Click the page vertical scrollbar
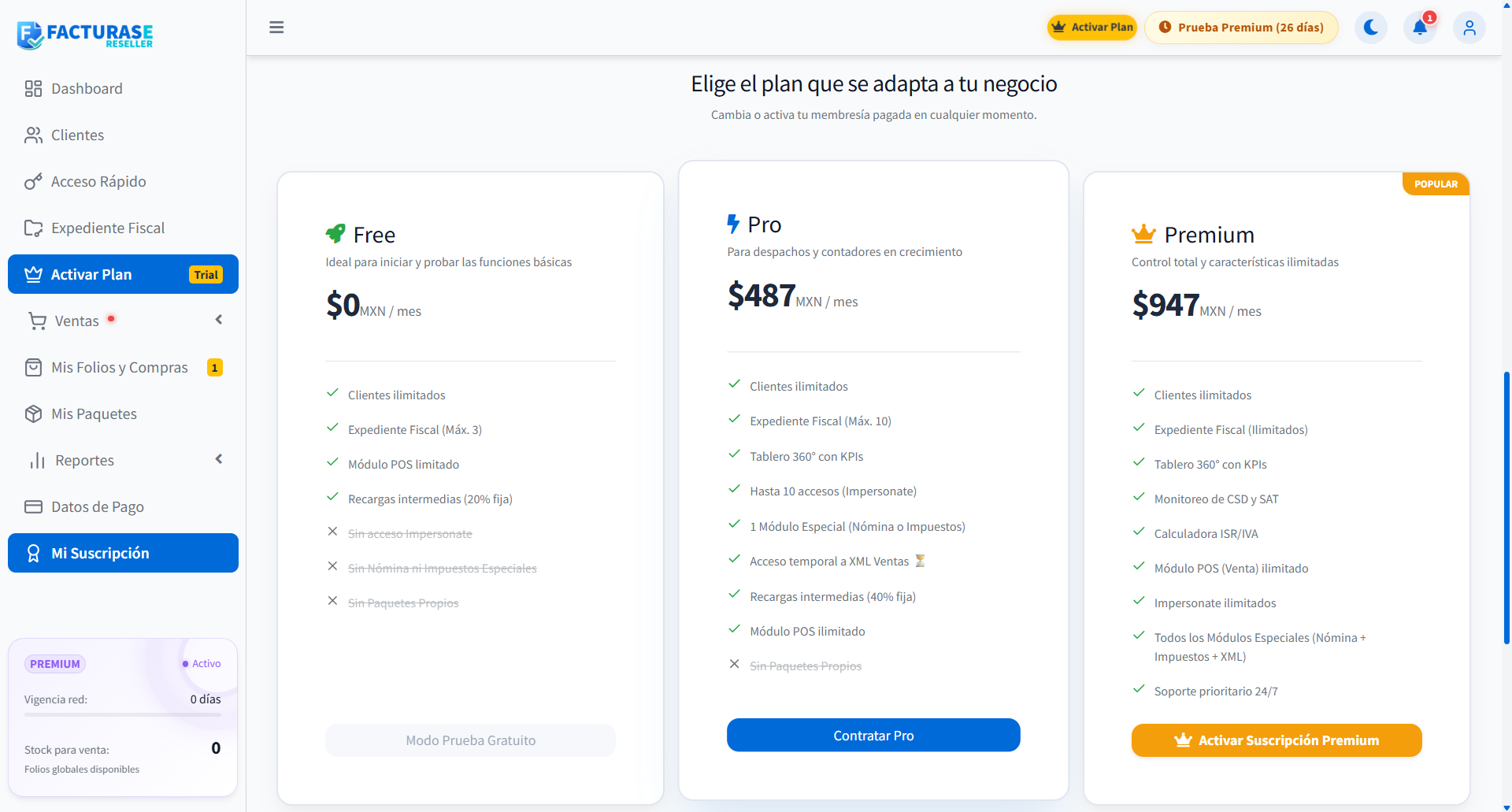This screenshot has height=812, width=1512. coord(1506,508)
